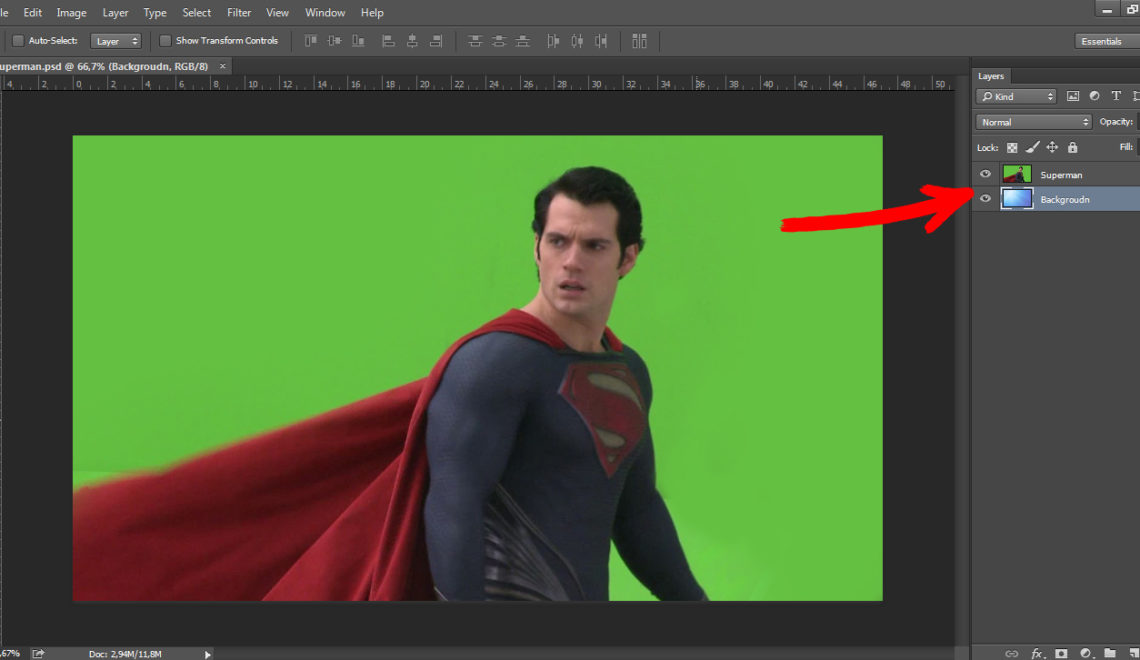Toggle lock all padlock icon

tap(1072, 148)
